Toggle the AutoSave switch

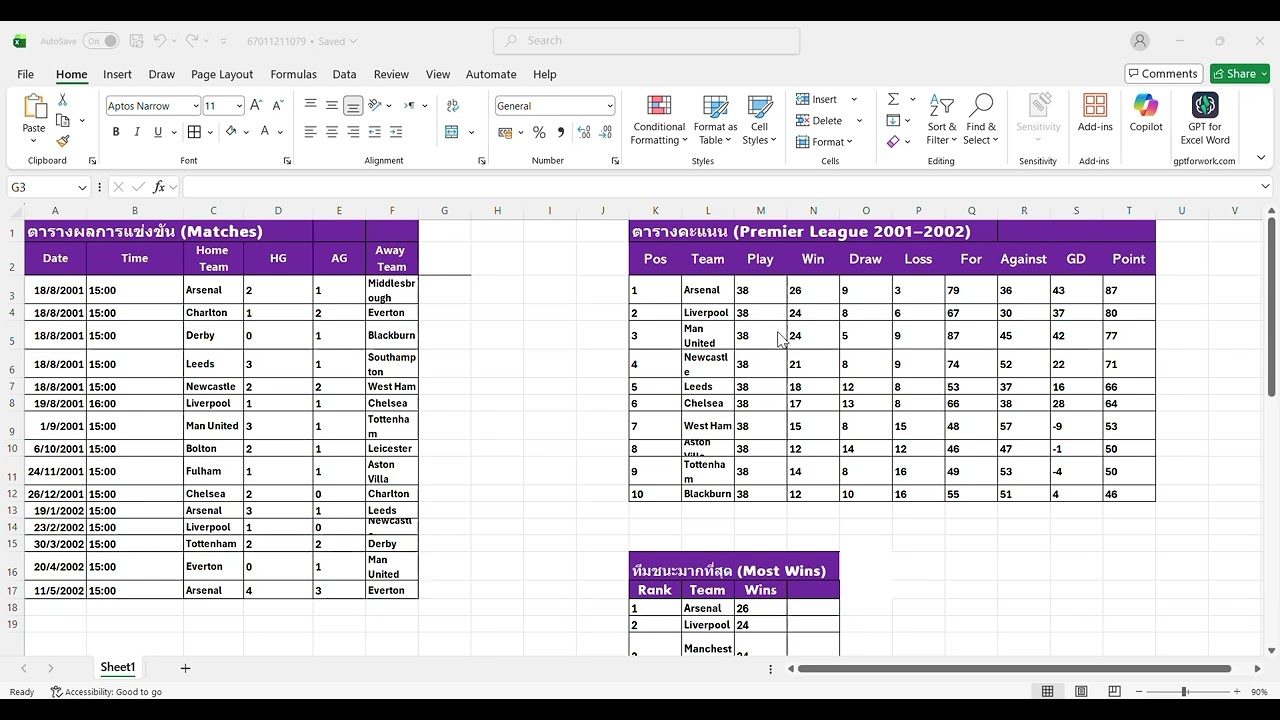pos(101,41)
